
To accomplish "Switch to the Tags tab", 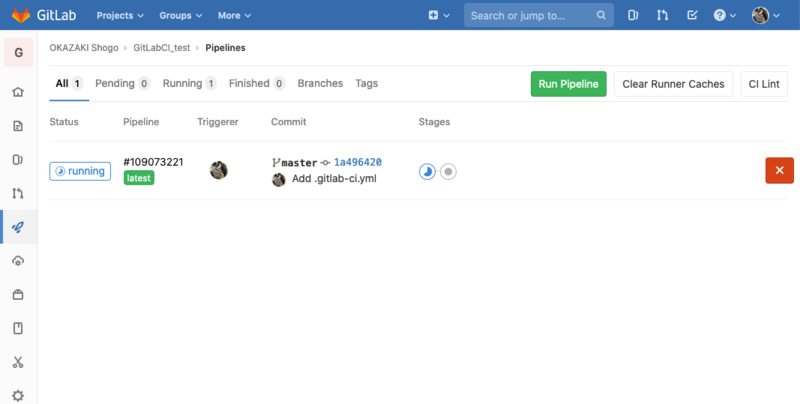I will [x=366, y=84].
